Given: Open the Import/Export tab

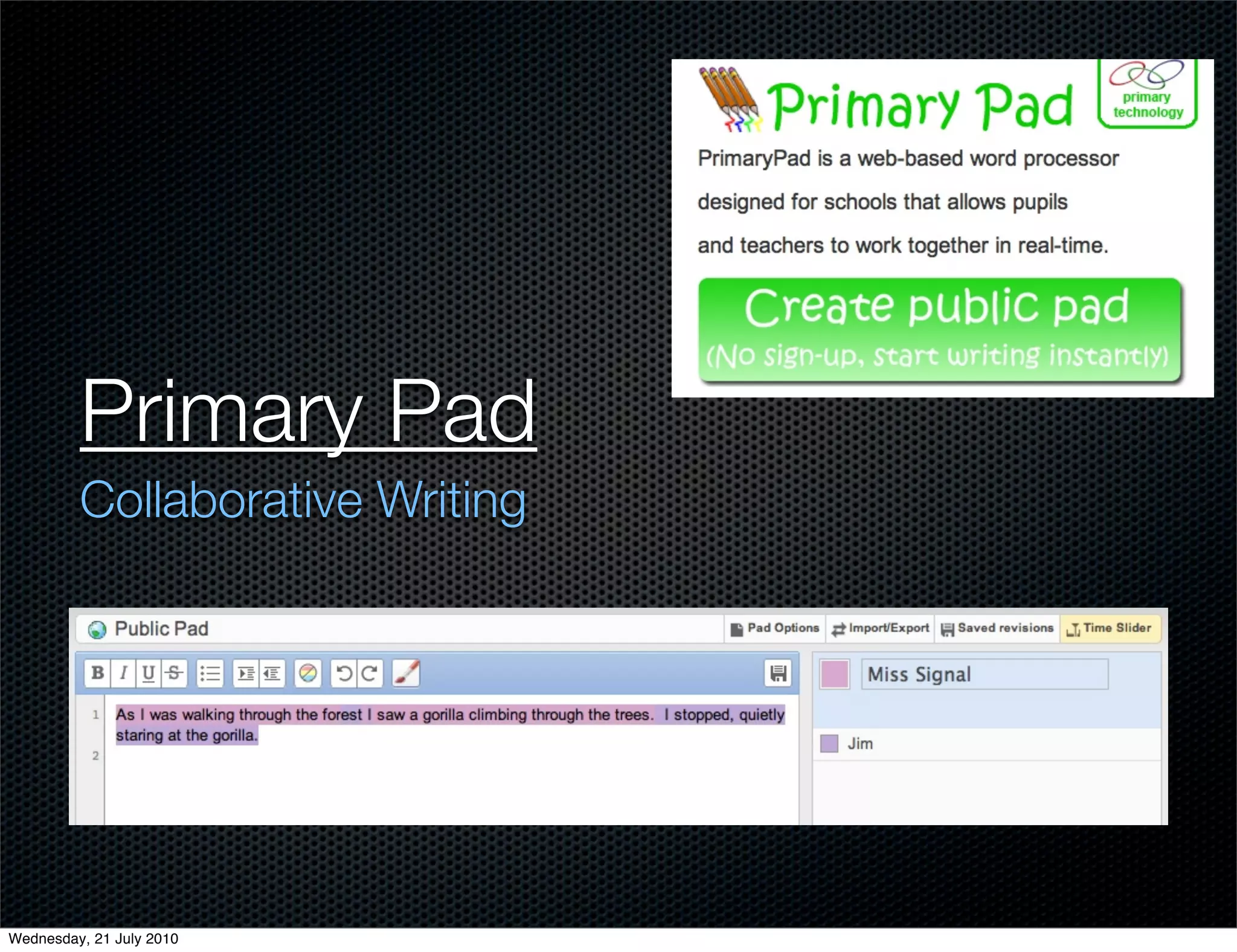Looking at the screenshot, I should [881, 628].
